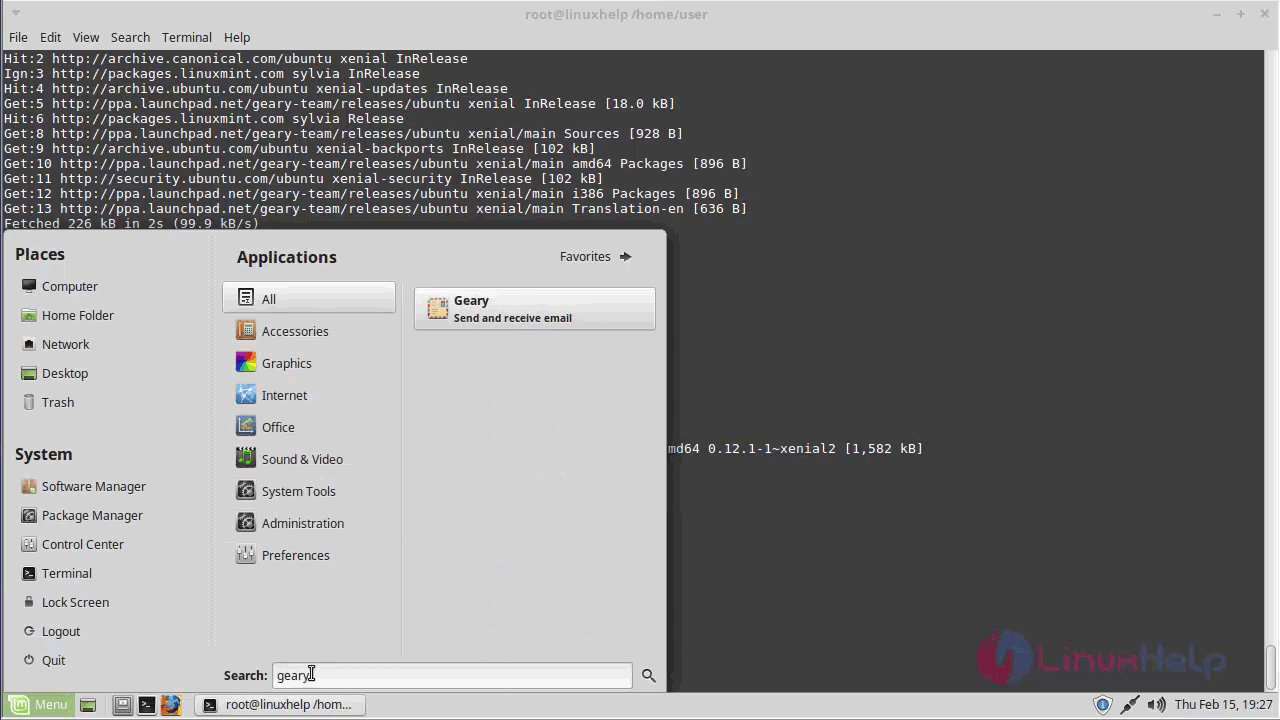Click Lock Screen in the menu
Screen dimensions: 1280x720
click(x=65, y=602)
